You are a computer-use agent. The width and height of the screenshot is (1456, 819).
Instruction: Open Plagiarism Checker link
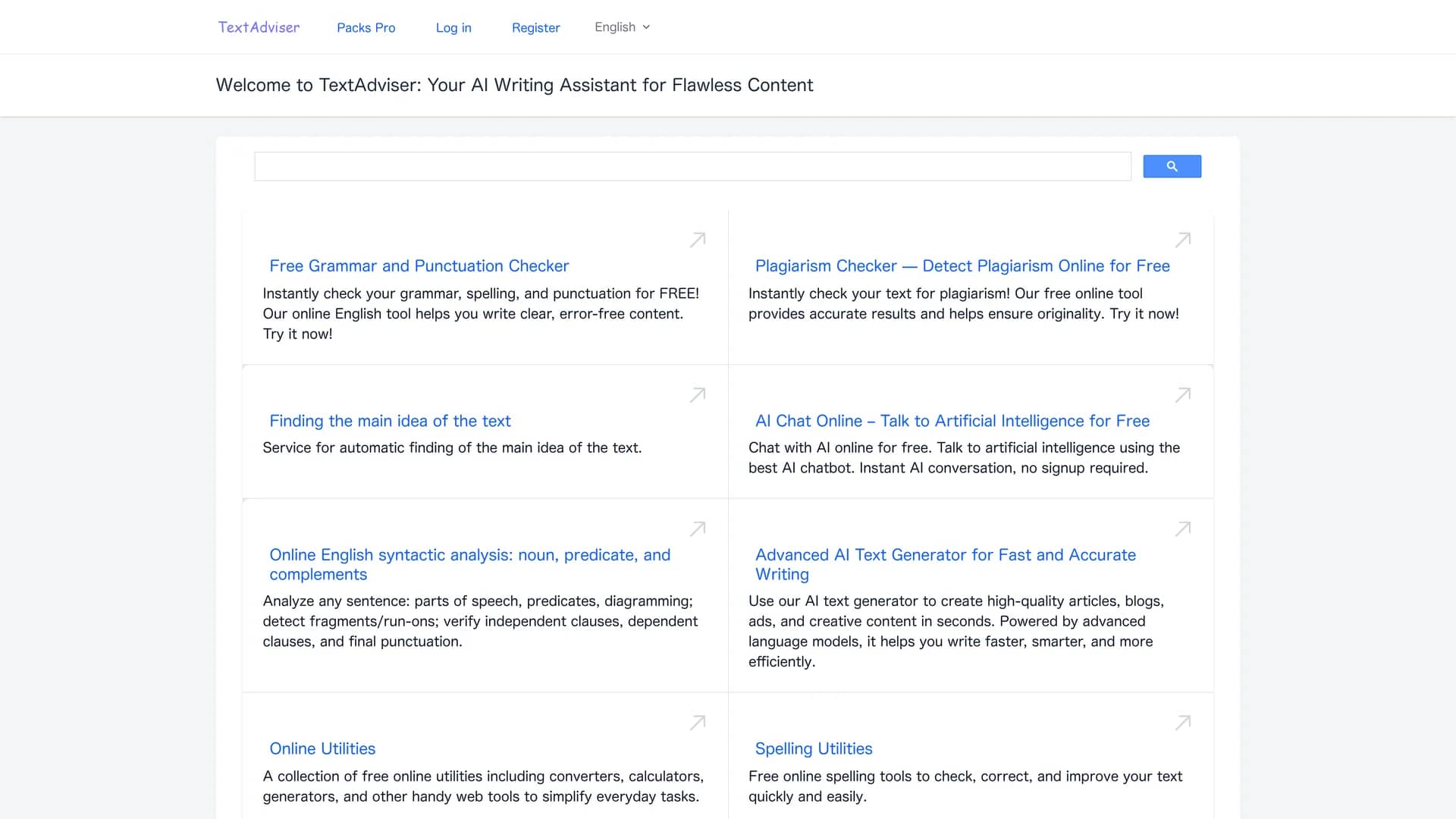962,266
